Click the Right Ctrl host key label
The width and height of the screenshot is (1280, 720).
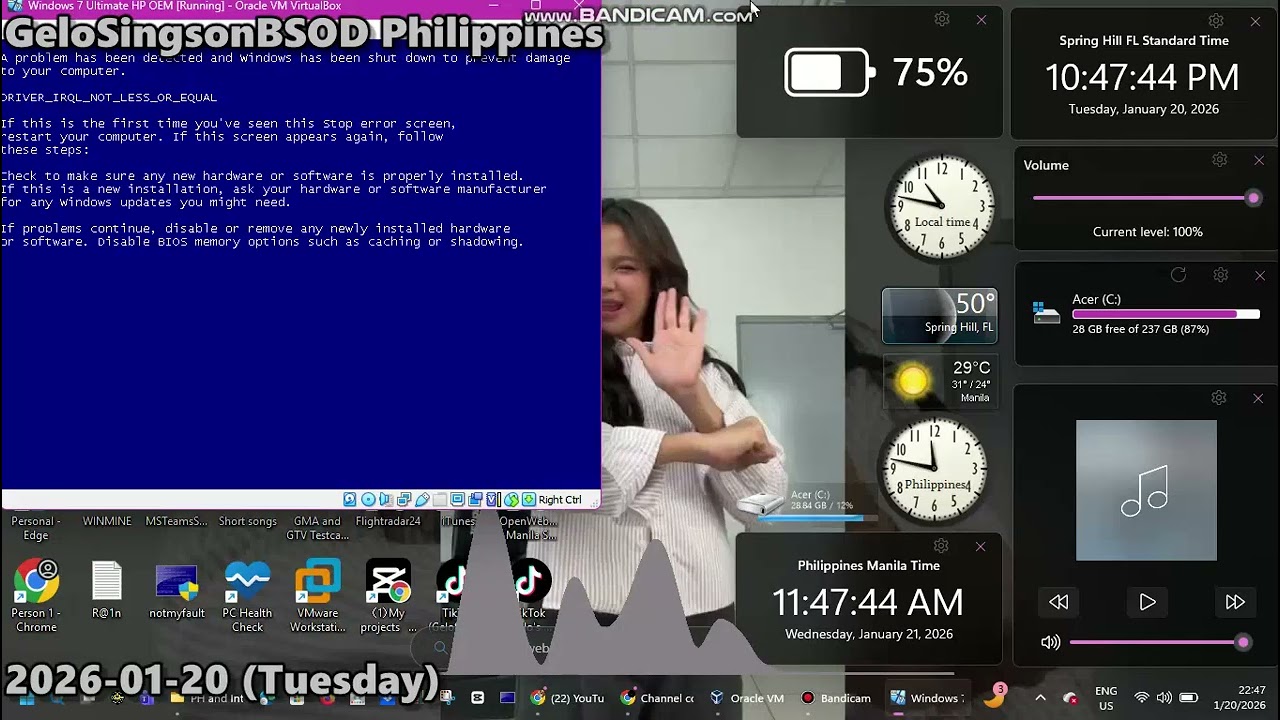pos(560,499)
